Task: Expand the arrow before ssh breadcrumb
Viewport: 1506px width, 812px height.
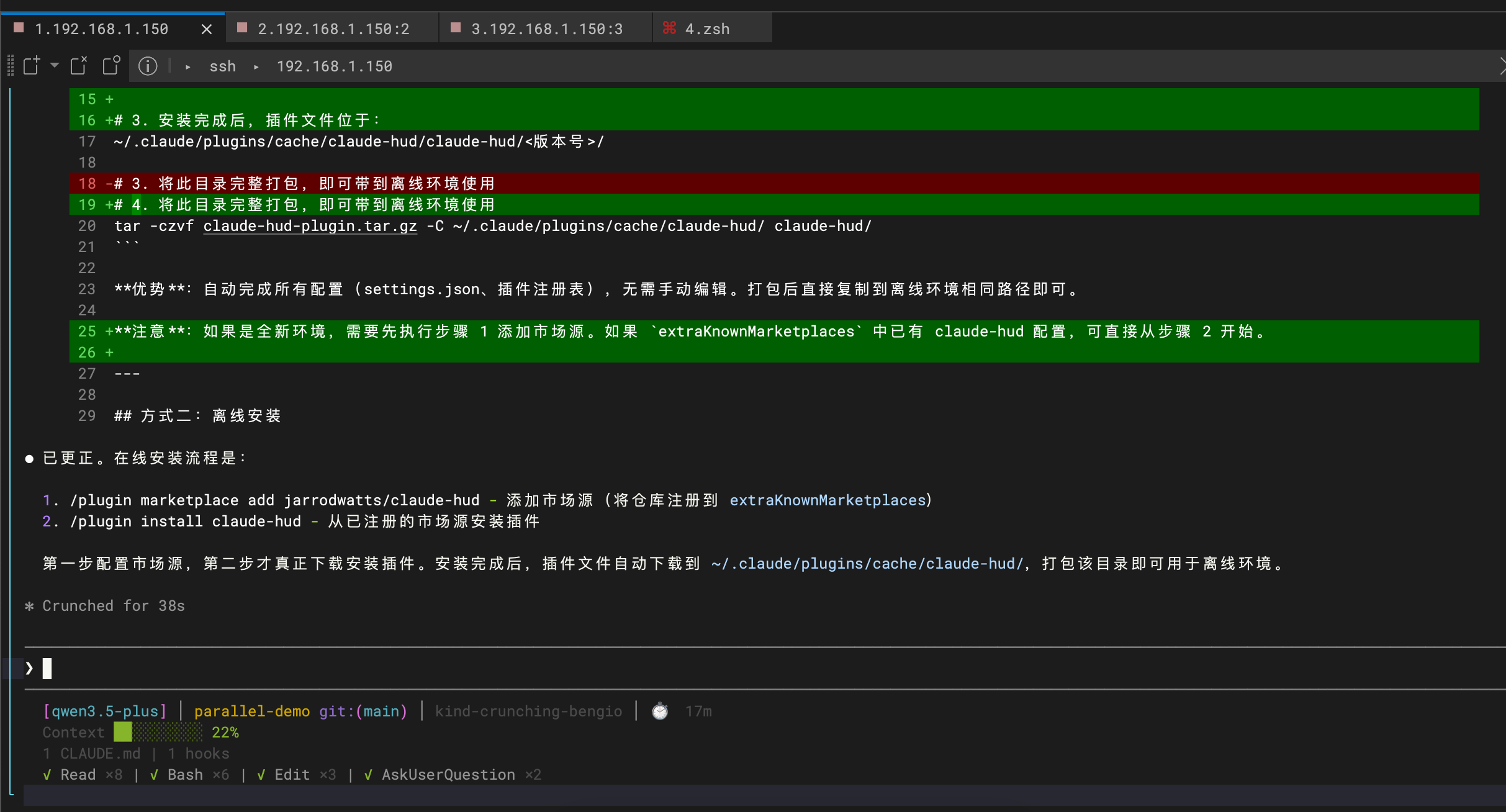Action: tap(187, 66)
